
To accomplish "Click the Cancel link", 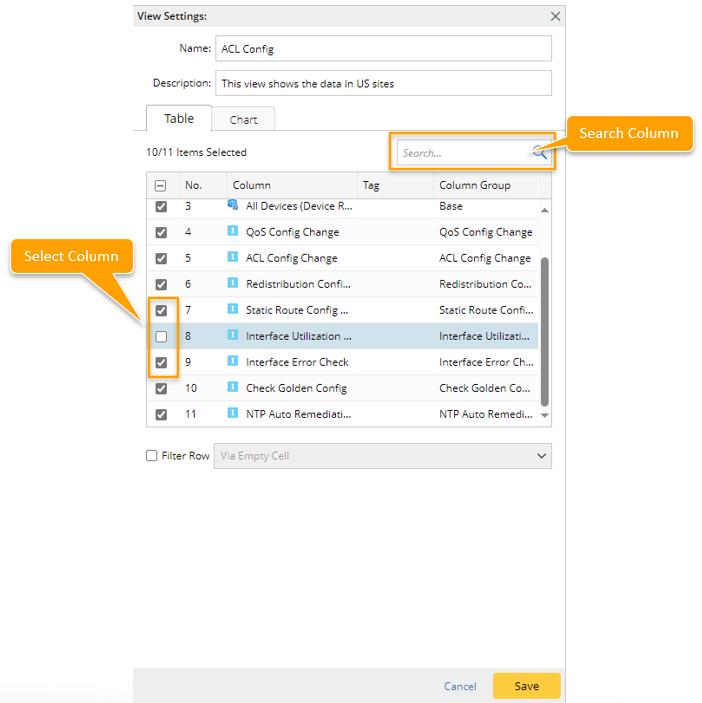I will pyautogui.click(x=460, y=686).
